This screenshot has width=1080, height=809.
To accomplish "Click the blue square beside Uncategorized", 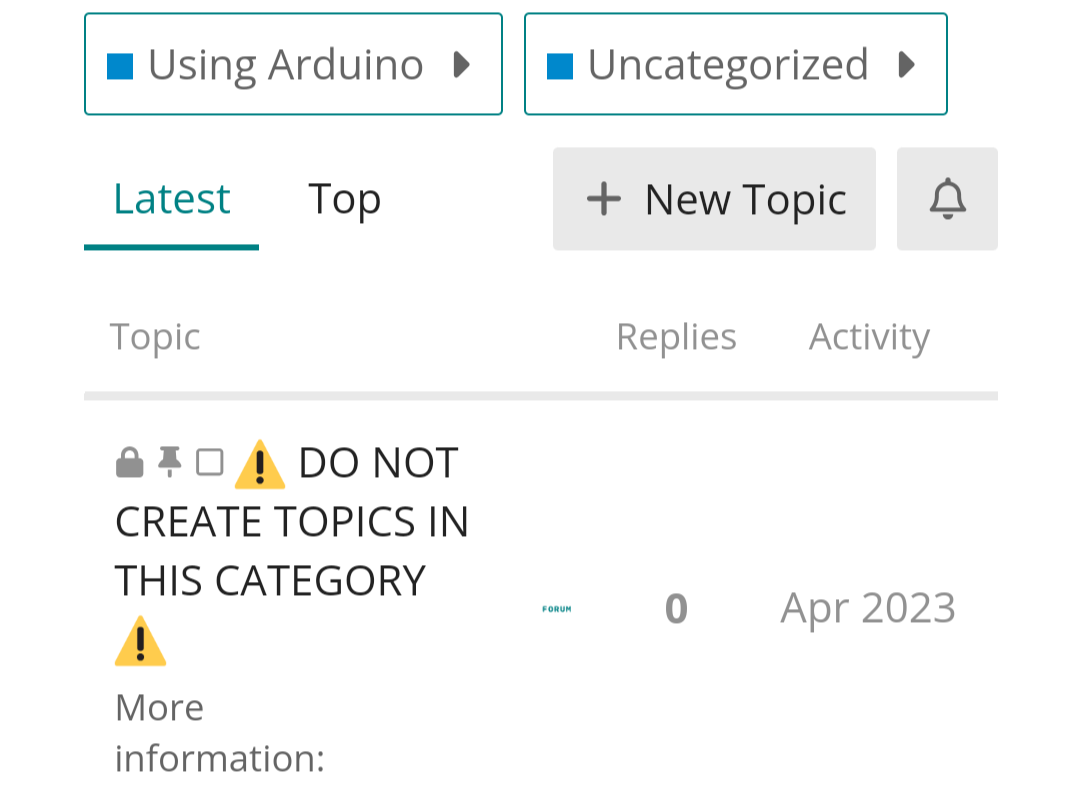I will click(560, 66).
